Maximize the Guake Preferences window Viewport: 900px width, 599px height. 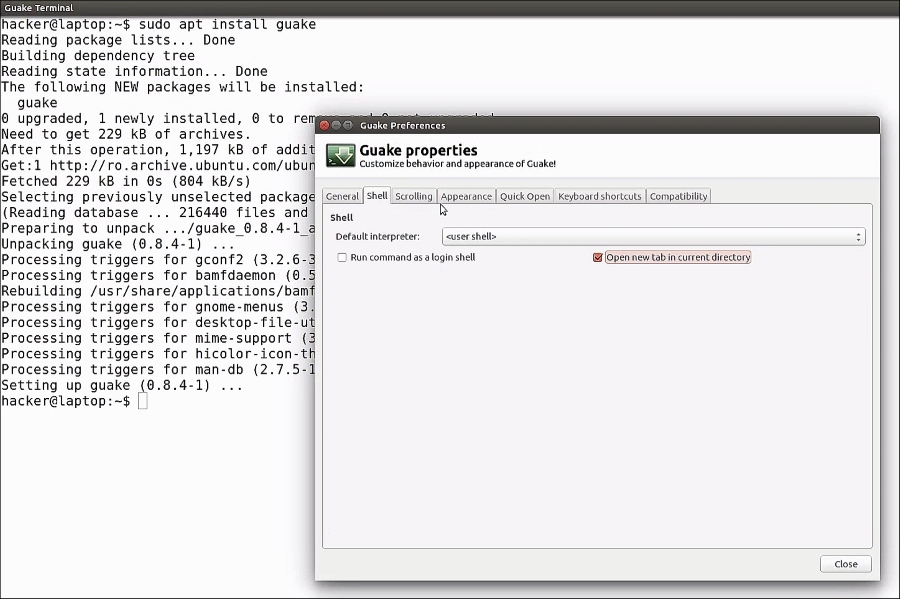pos(348,125)
